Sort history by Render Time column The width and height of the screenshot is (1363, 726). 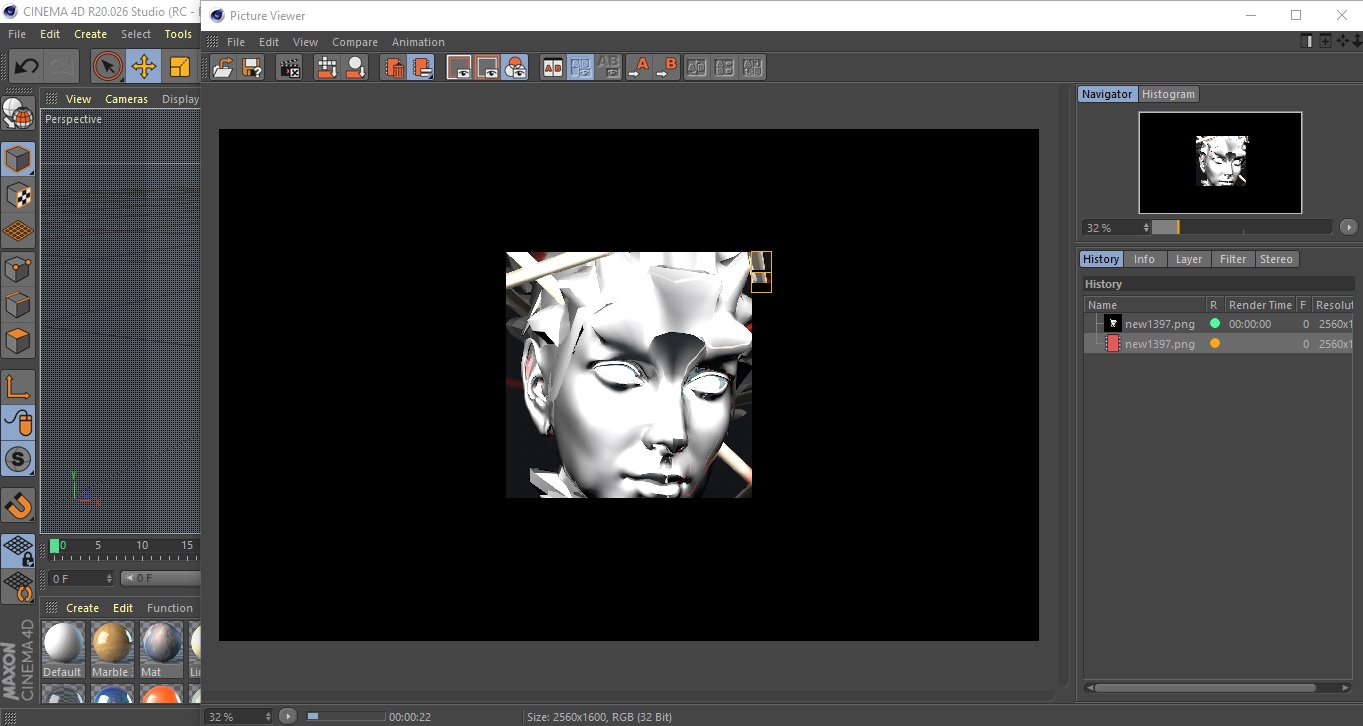(1260, 305)
